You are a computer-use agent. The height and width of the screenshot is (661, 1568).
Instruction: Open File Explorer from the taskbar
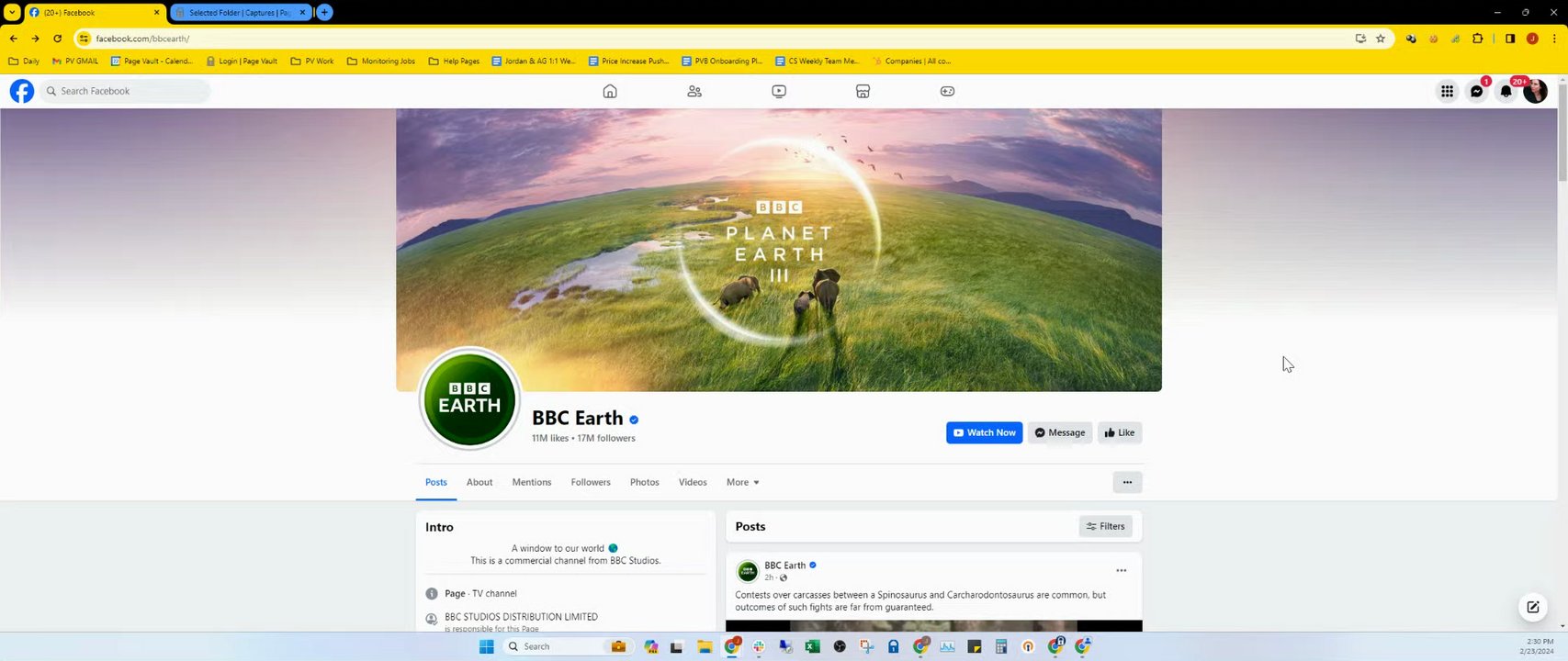coord(705,646)
